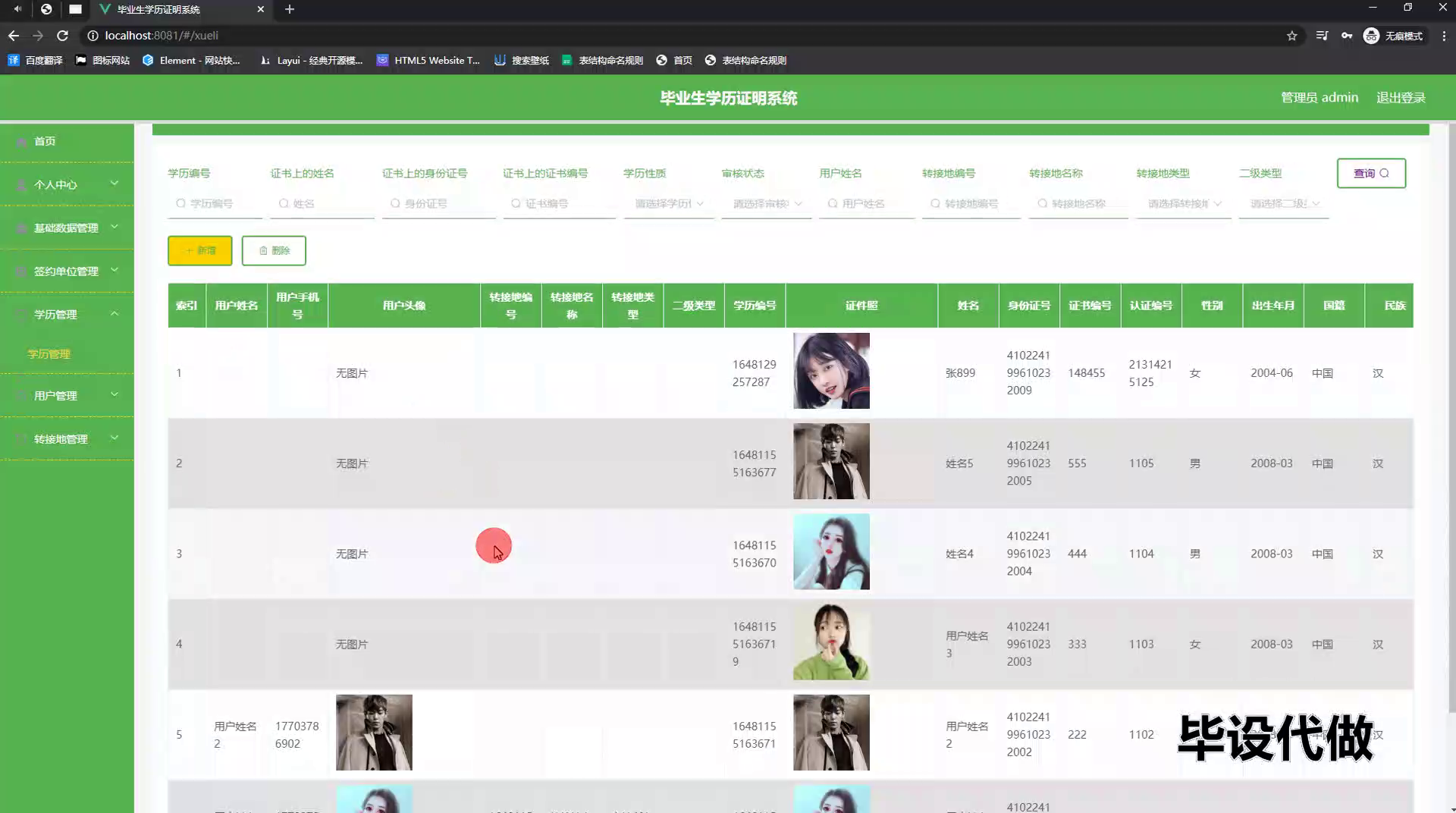Click the address bar URL
Viewport: 1456px width, 813px height.
click(162, 36)
